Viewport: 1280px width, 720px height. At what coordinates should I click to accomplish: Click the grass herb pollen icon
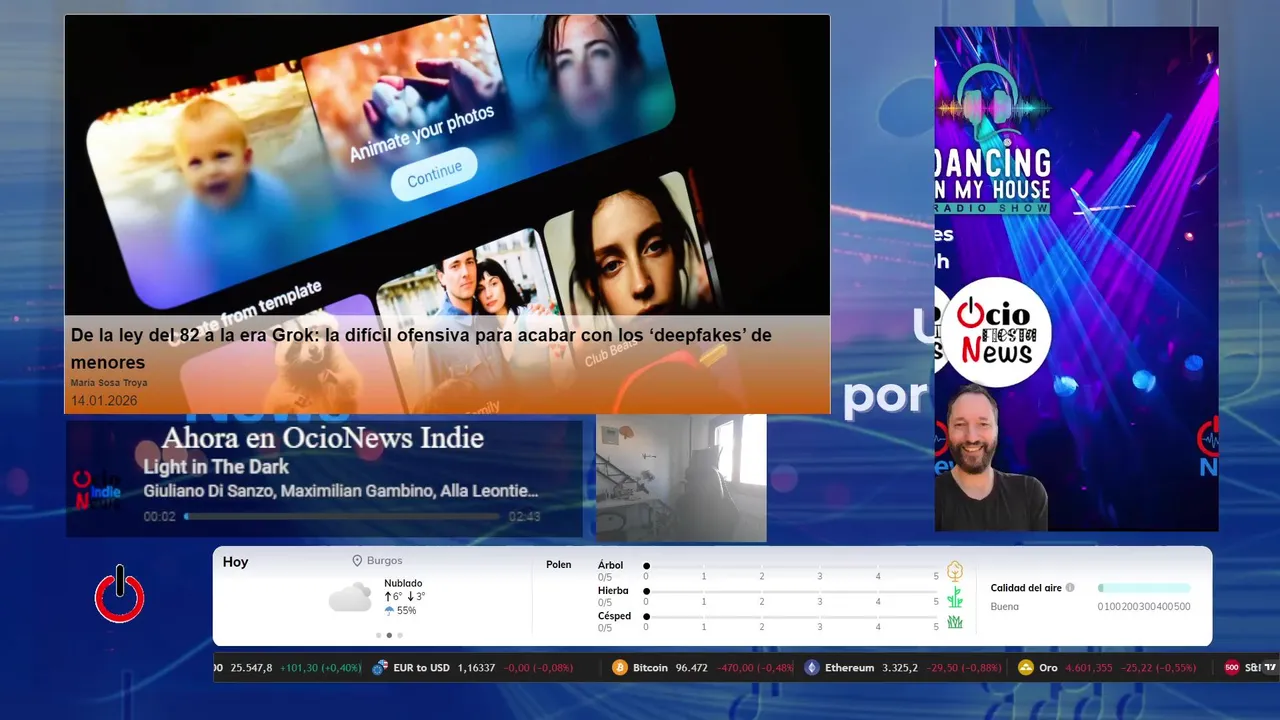[x=955, y=597]
